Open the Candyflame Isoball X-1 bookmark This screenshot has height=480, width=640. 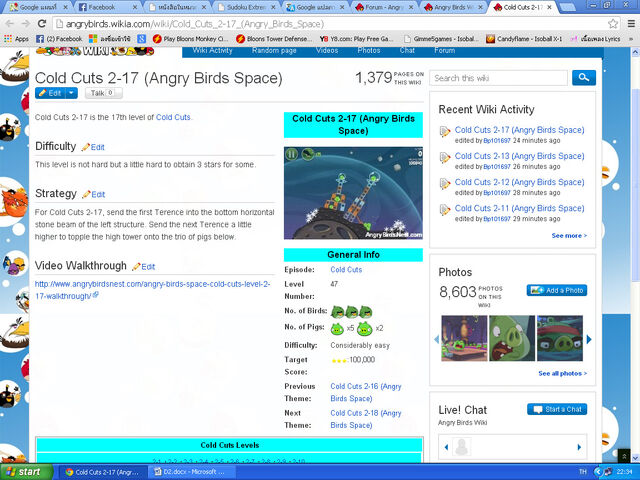(x=524, y=39)
